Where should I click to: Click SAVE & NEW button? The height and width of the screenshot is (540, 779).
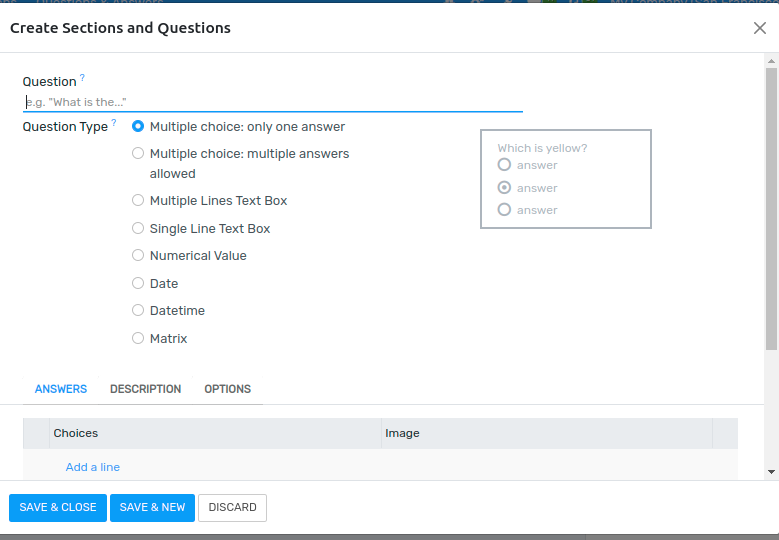point(152,507)
